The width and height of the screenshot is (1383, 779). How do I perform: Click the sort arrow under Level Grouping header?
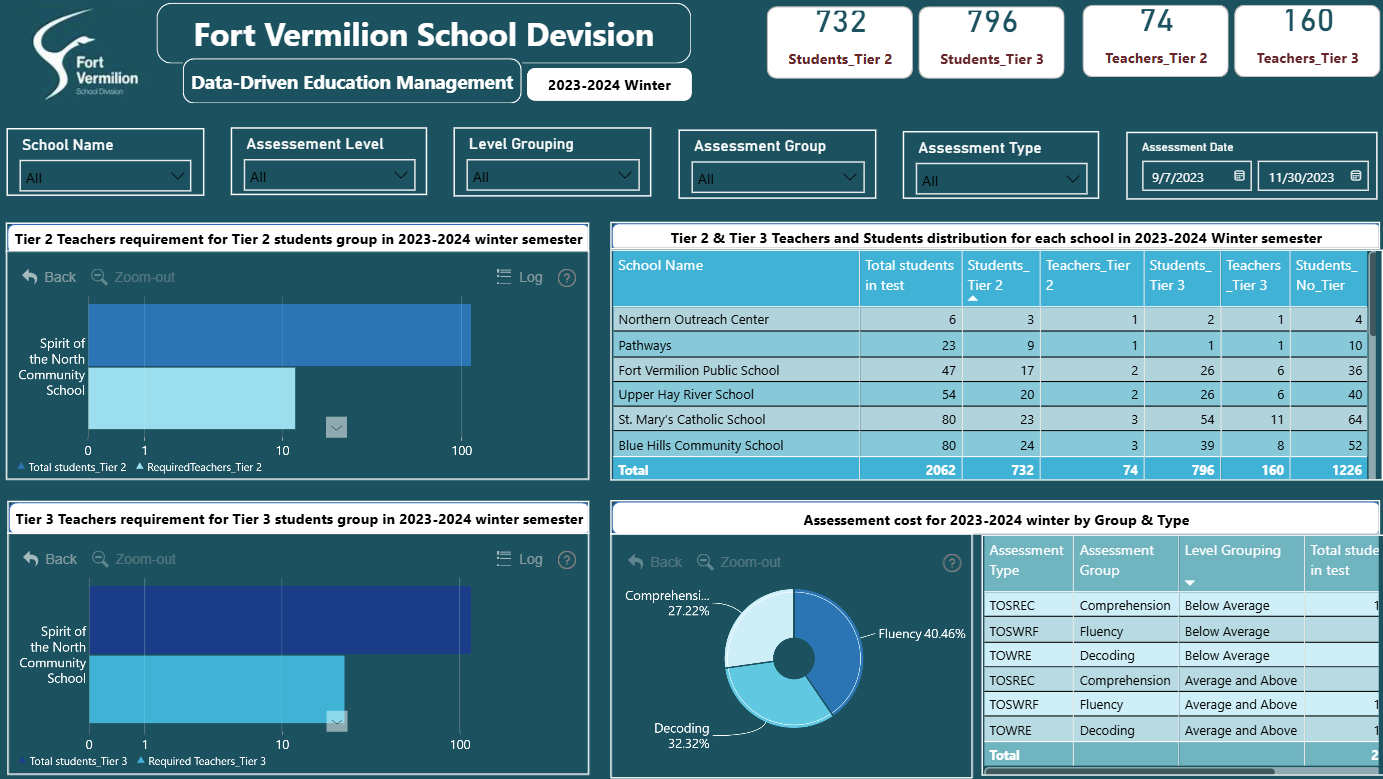(1190, 583)
